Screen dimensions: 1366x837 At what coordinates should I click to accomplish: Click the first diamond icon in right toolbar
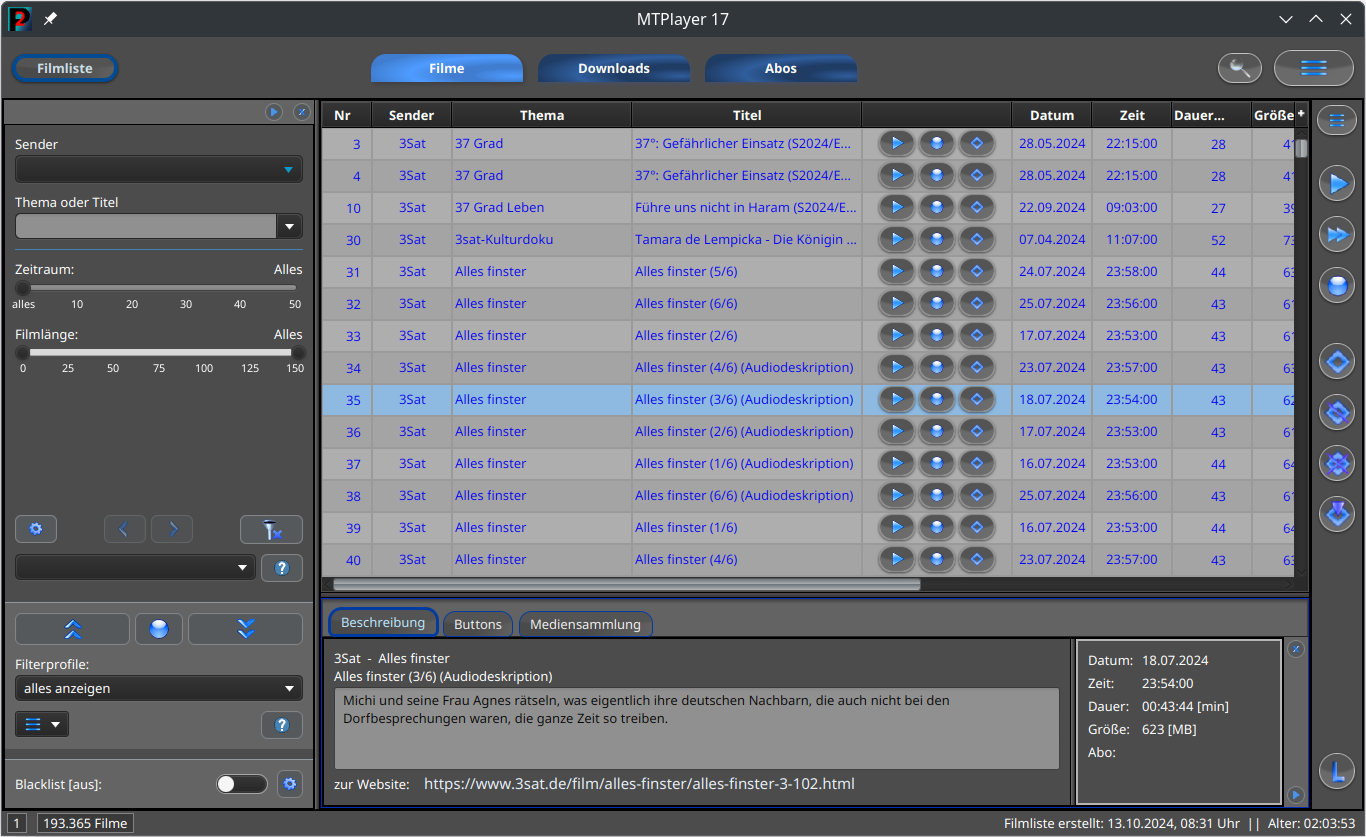[x=1336, y=361]
